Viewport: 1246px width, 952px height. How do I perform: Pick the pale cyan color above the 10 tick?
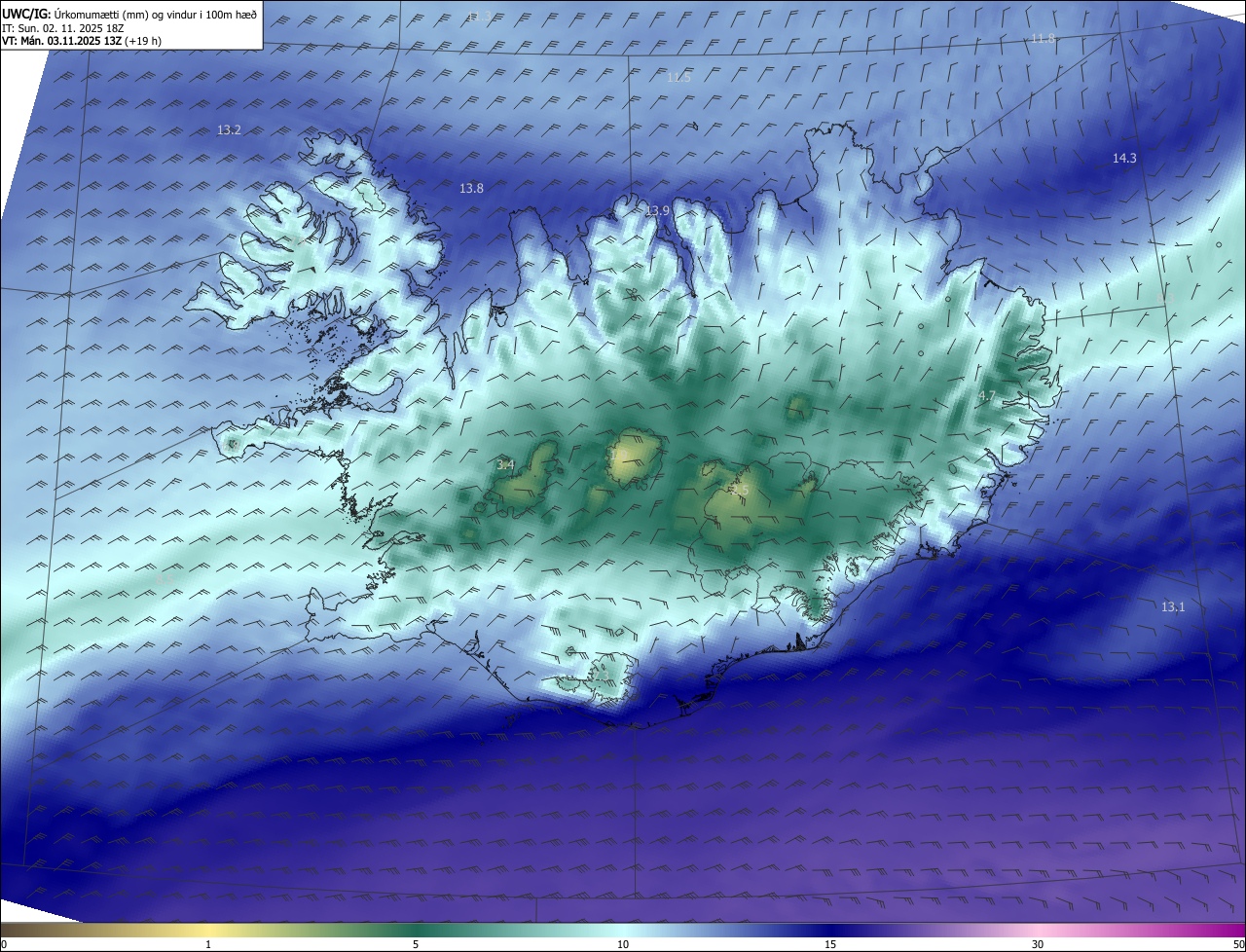click(x=623, y=930)
